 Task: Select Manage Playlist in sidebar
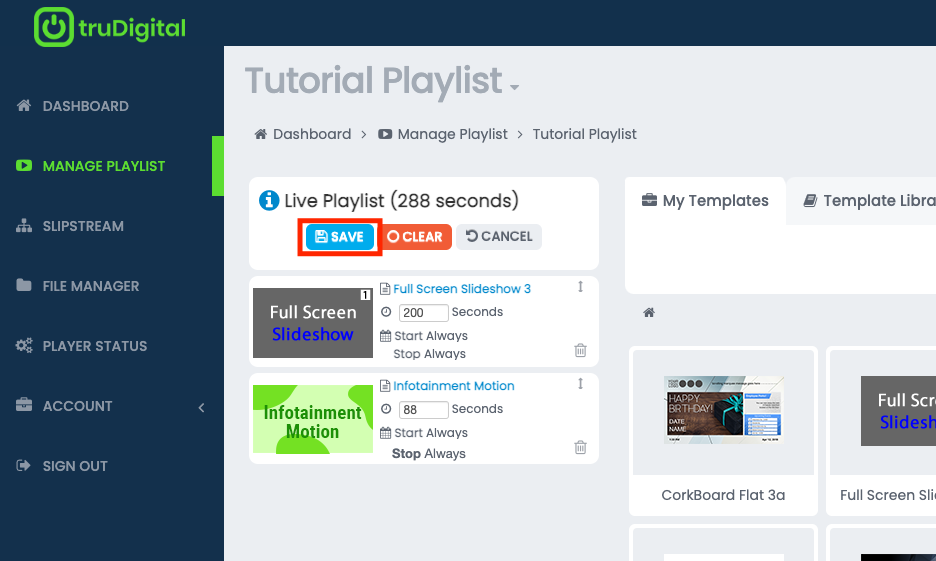(104, 166)
